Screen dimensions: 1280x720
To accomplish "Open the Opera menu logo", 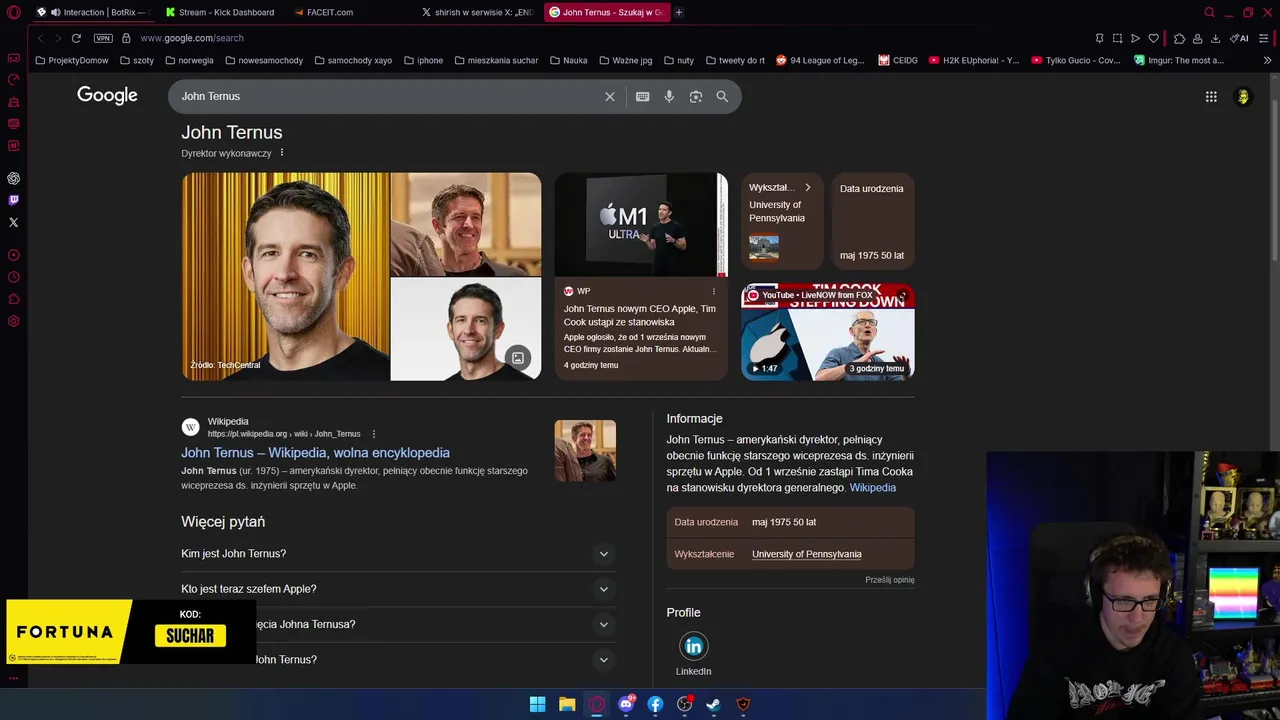I will click(x=13, y=12).
